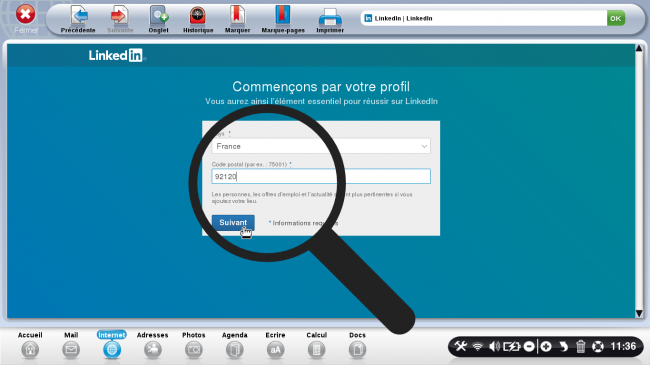650x365 pixels.
Task: Open the Photos camera app
Action: pyautogui.click(x=194, y=350)
